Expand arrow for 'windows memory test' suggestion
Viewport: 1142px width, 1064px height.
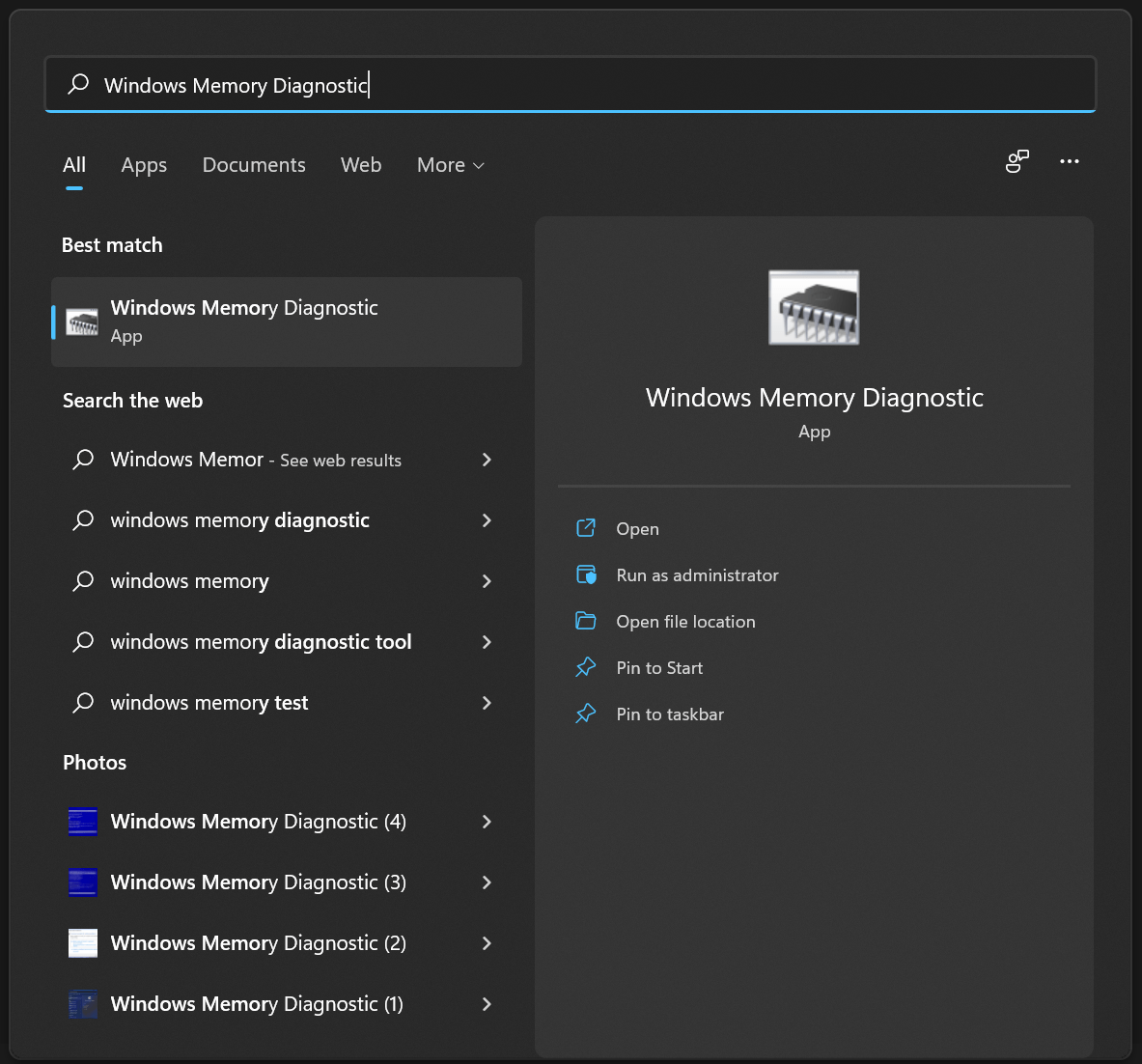[487, 703]
